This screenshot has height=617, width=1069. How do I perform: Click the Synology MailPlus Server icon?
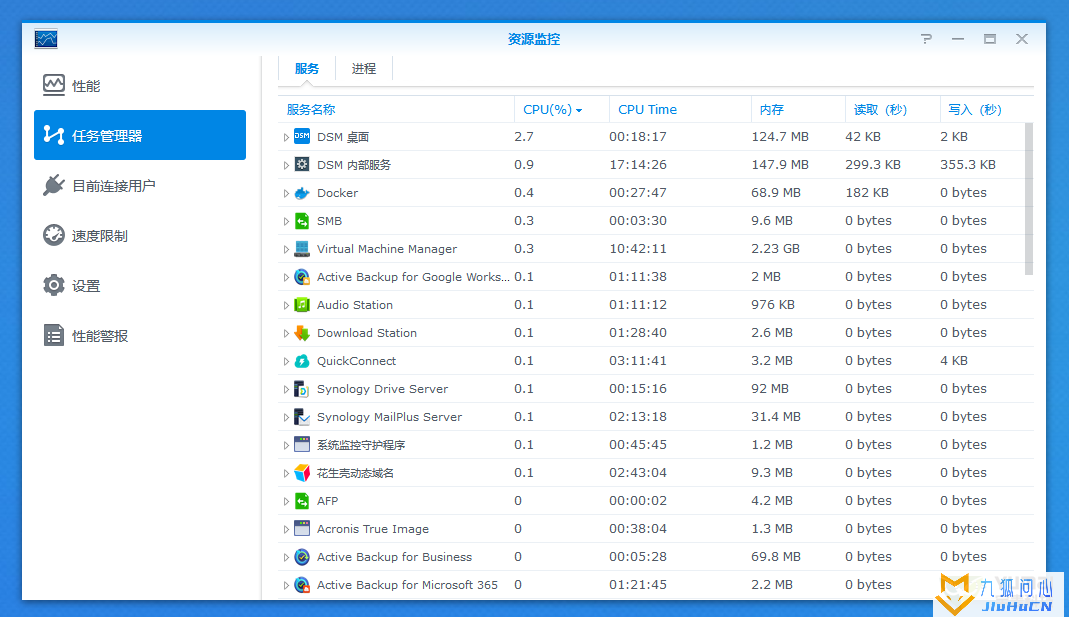click(302, 417)
